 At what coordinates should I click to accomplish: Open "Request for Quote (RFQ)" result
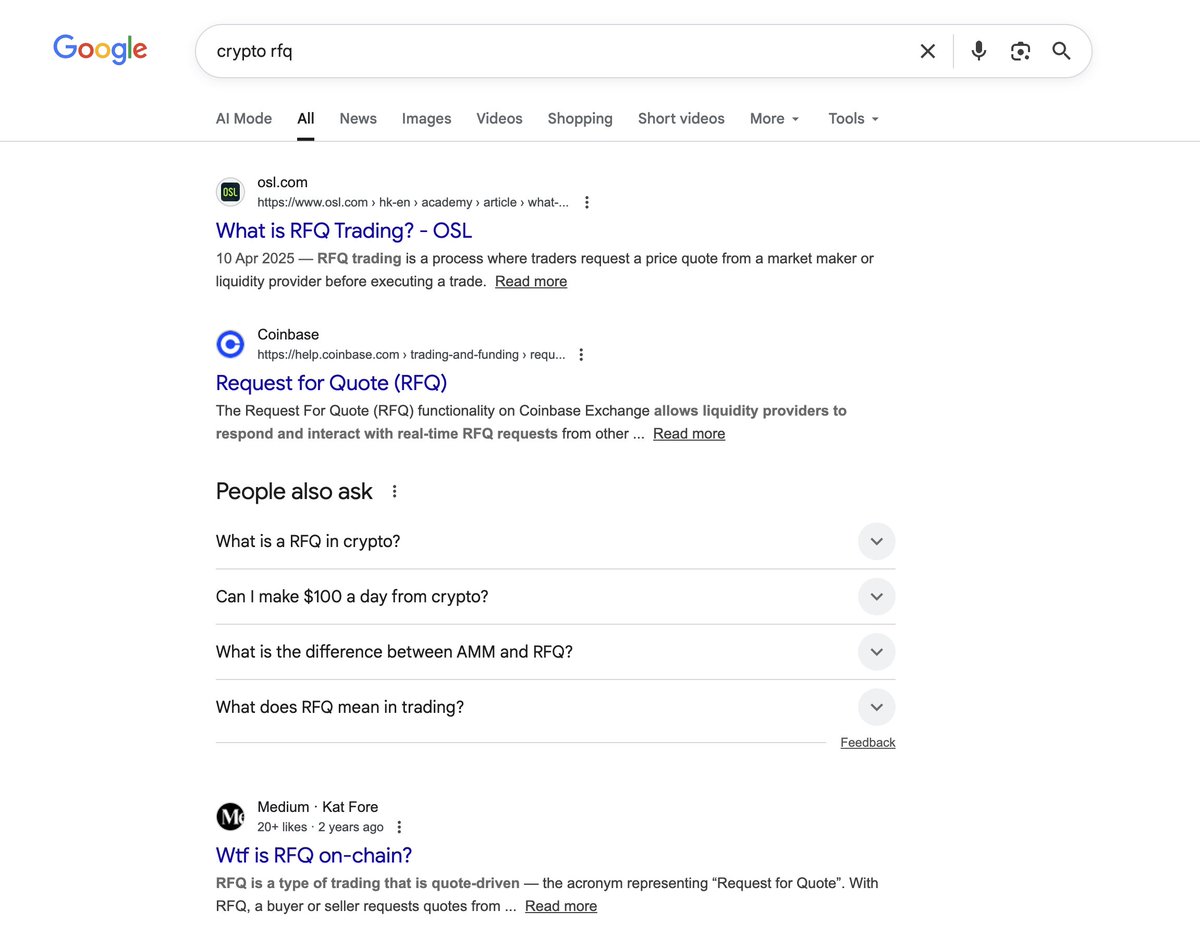tap(331, 382)
